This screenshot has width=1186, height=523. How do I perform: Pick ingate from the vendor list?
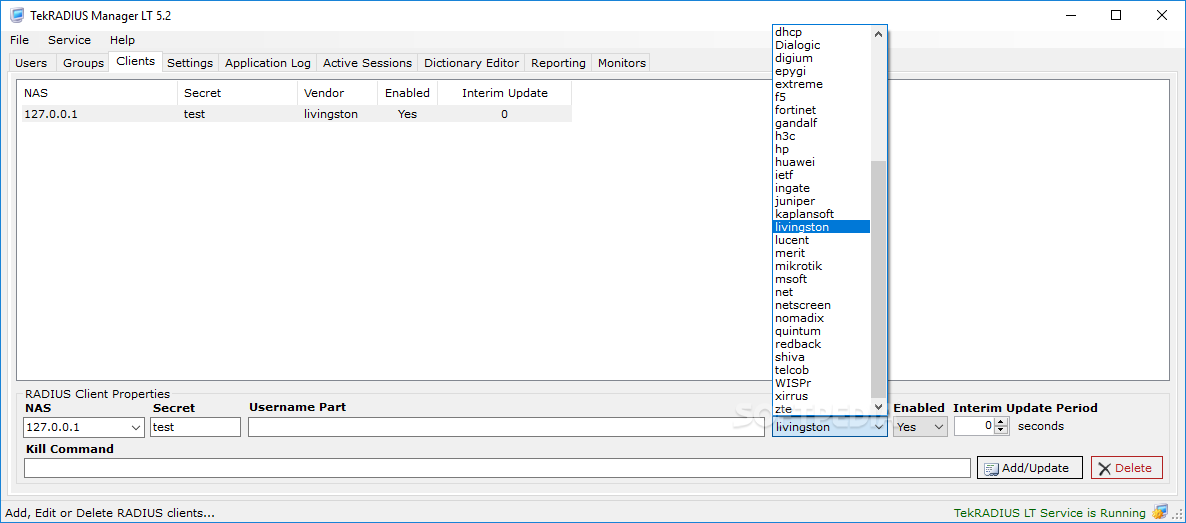point(821,188)
